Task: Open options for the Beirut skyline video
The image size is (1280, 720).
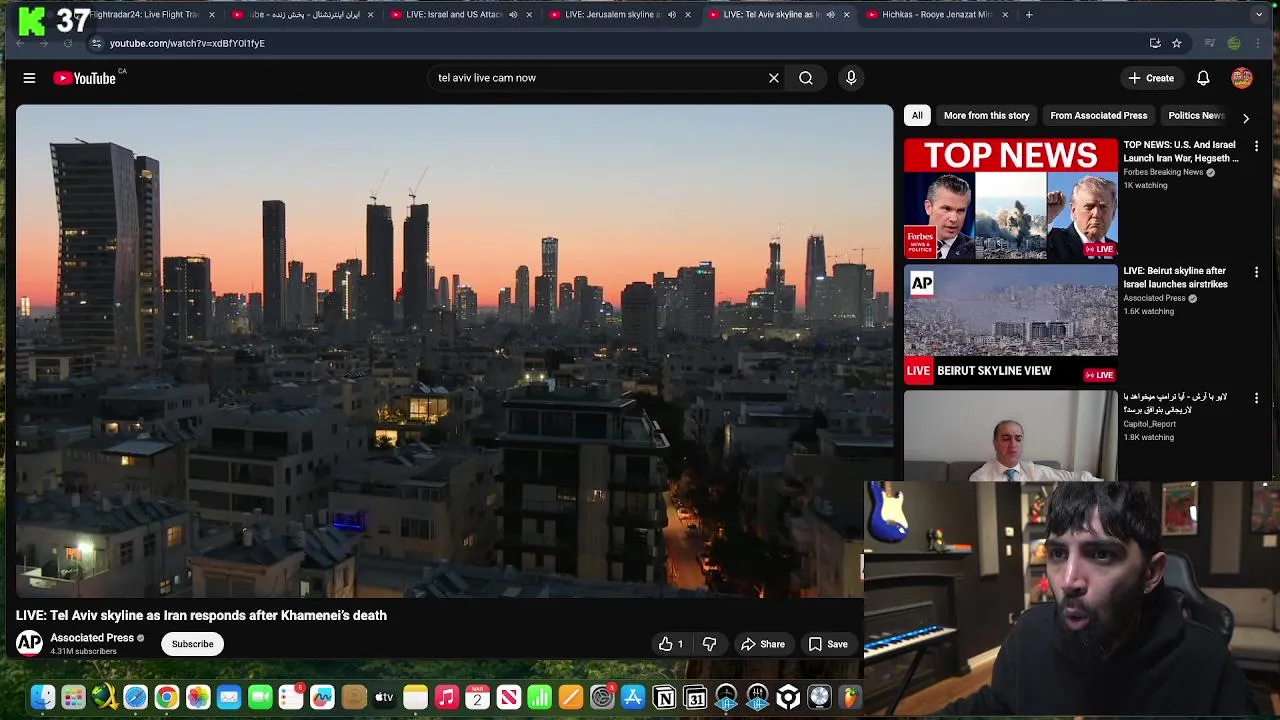Action: click(x=1256, y=272)
